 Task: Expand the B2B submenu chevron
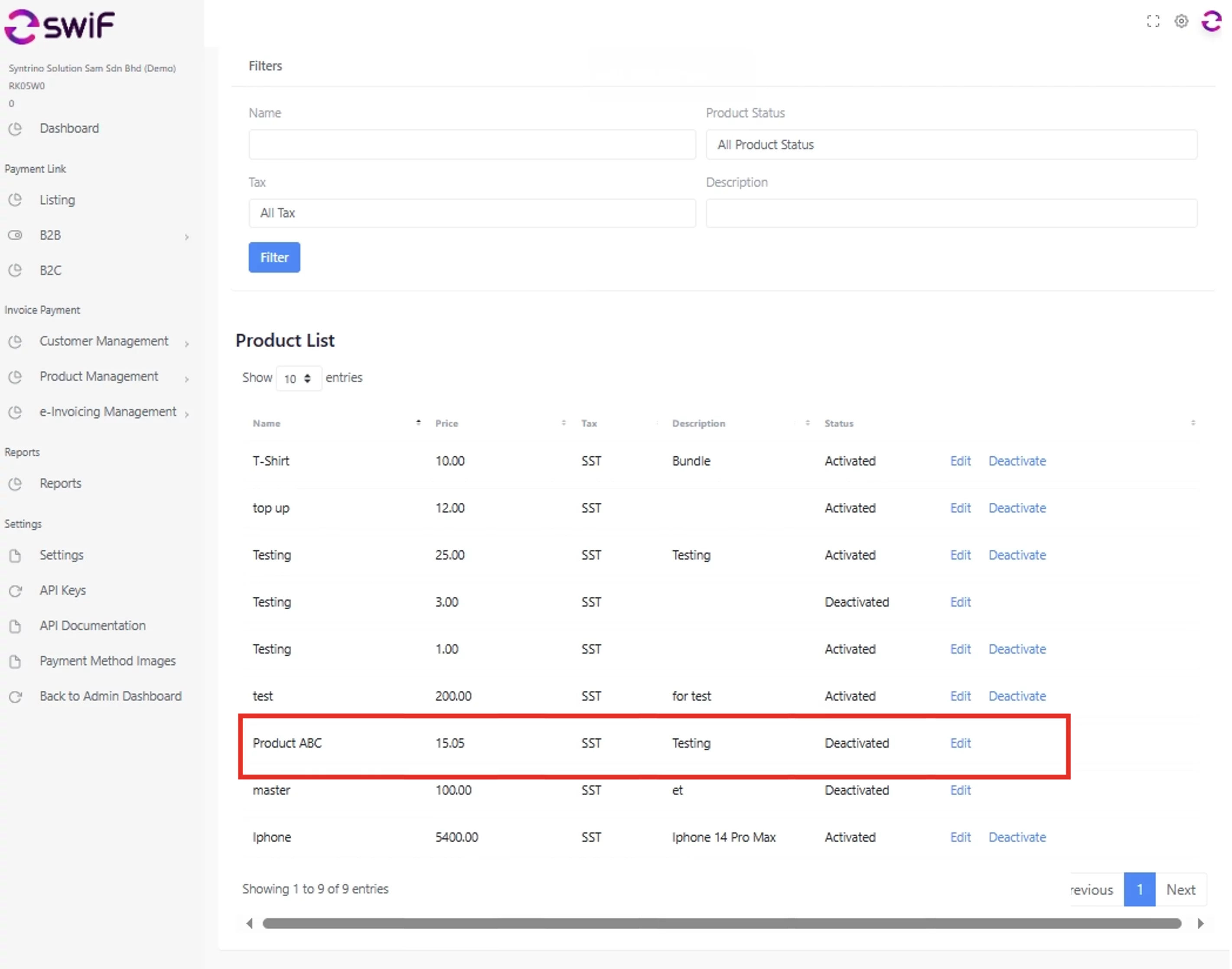point(187,237)
